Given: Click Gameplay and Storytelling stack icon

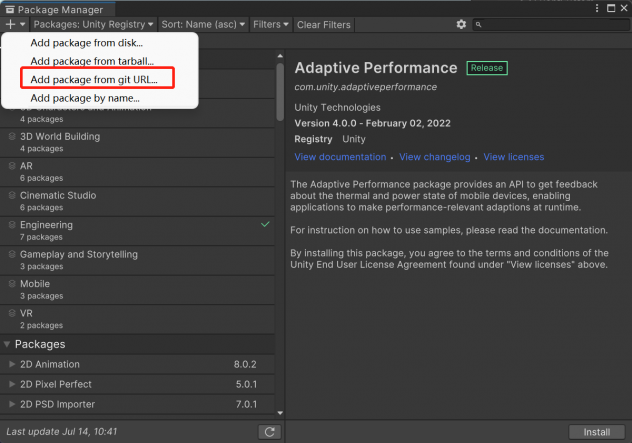Looking at the screenshot, I should pos(12,254).
